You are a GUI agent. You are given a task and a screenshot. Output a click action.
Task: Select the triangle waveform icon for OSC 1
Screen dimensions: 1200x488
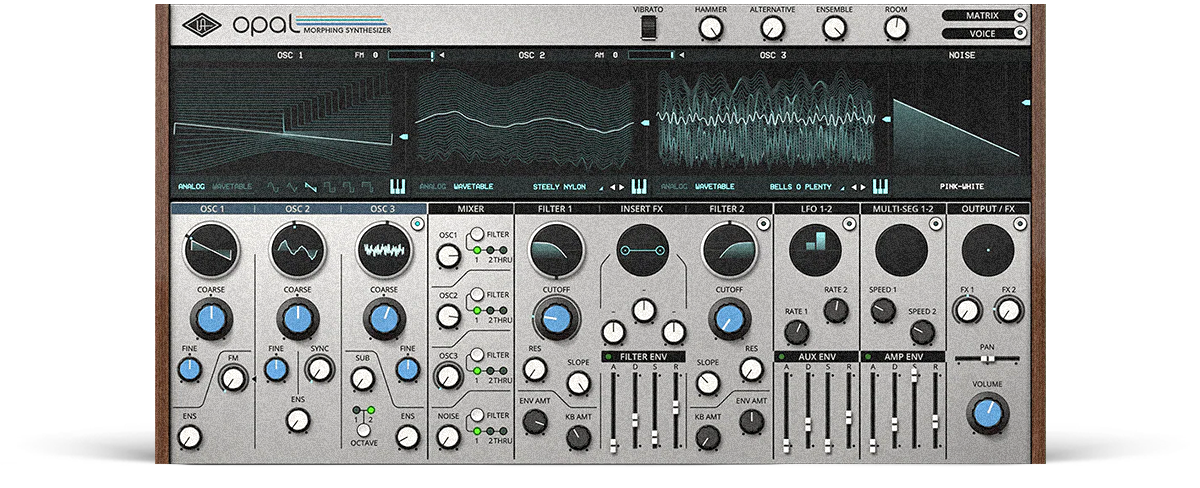coord(292,186)
